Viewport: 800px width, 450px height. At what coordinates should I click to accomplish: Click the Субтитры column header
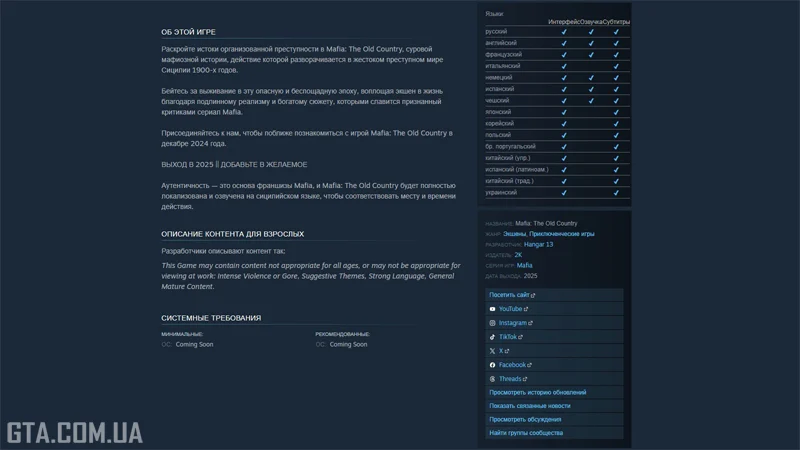(616, 22)
